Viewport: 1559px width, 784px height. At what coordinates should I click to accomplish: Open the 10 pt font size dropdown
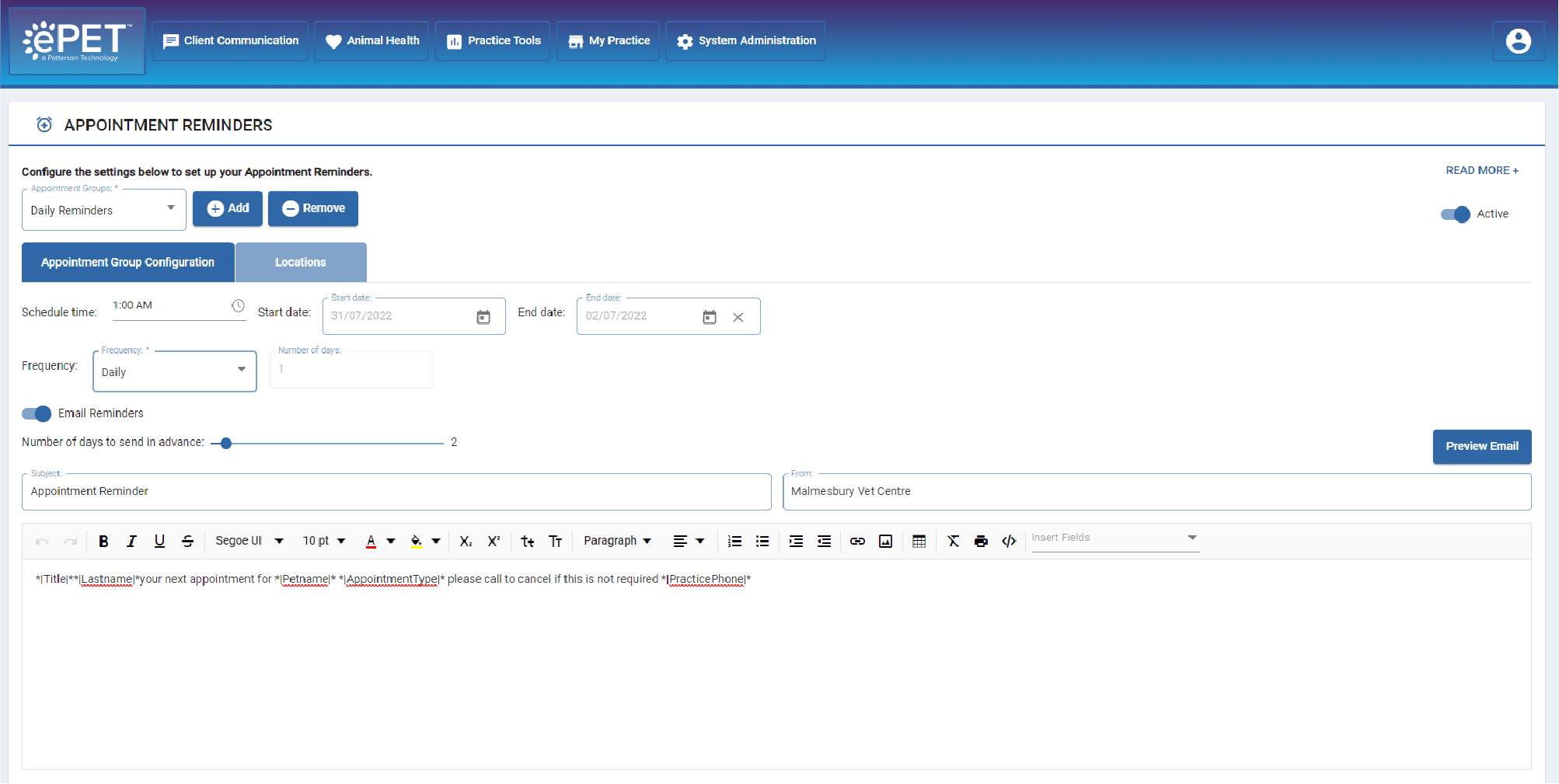323,542
